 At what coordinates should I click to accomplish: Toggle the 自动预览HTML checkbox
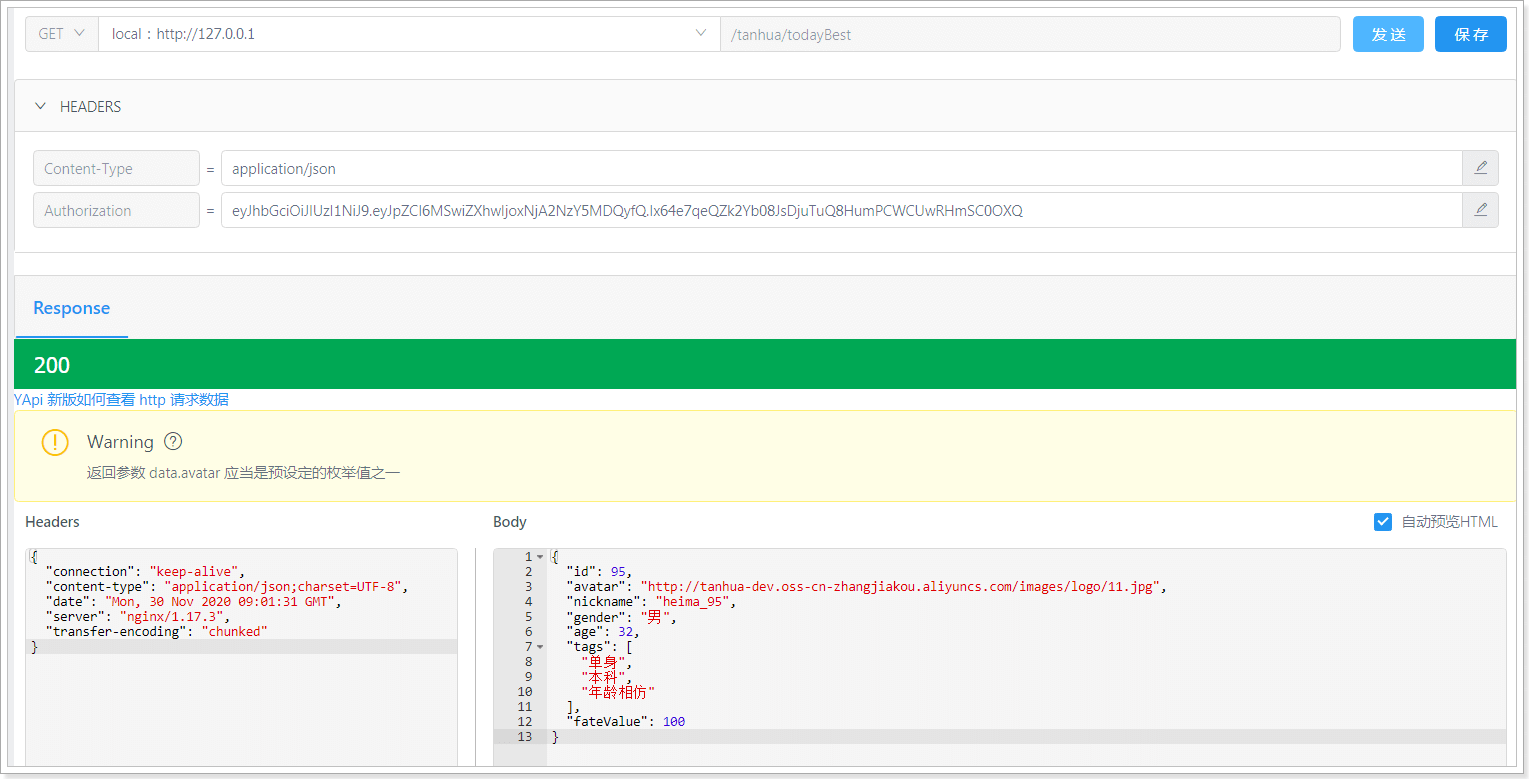click(1383, 522)
